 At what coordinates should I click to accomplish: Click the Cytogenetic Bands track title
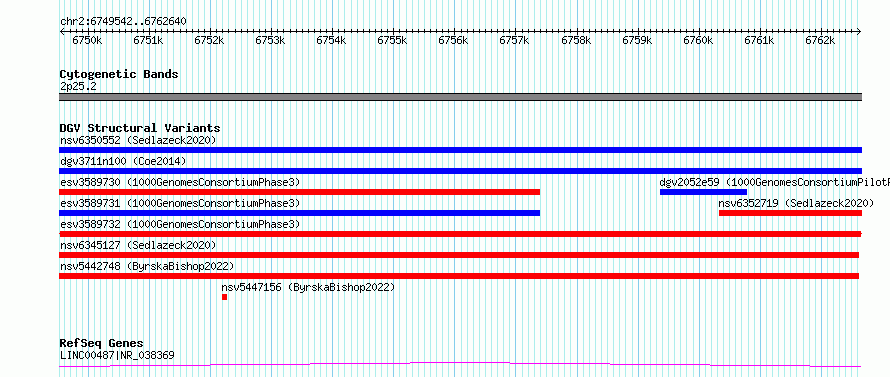click(119, 74)
